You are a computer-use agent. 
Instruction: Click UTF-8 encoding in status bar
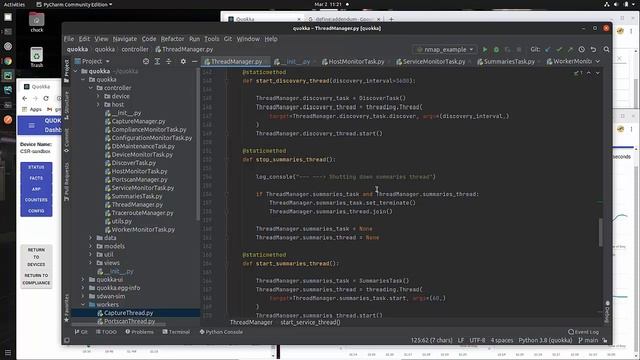[477, 340]
